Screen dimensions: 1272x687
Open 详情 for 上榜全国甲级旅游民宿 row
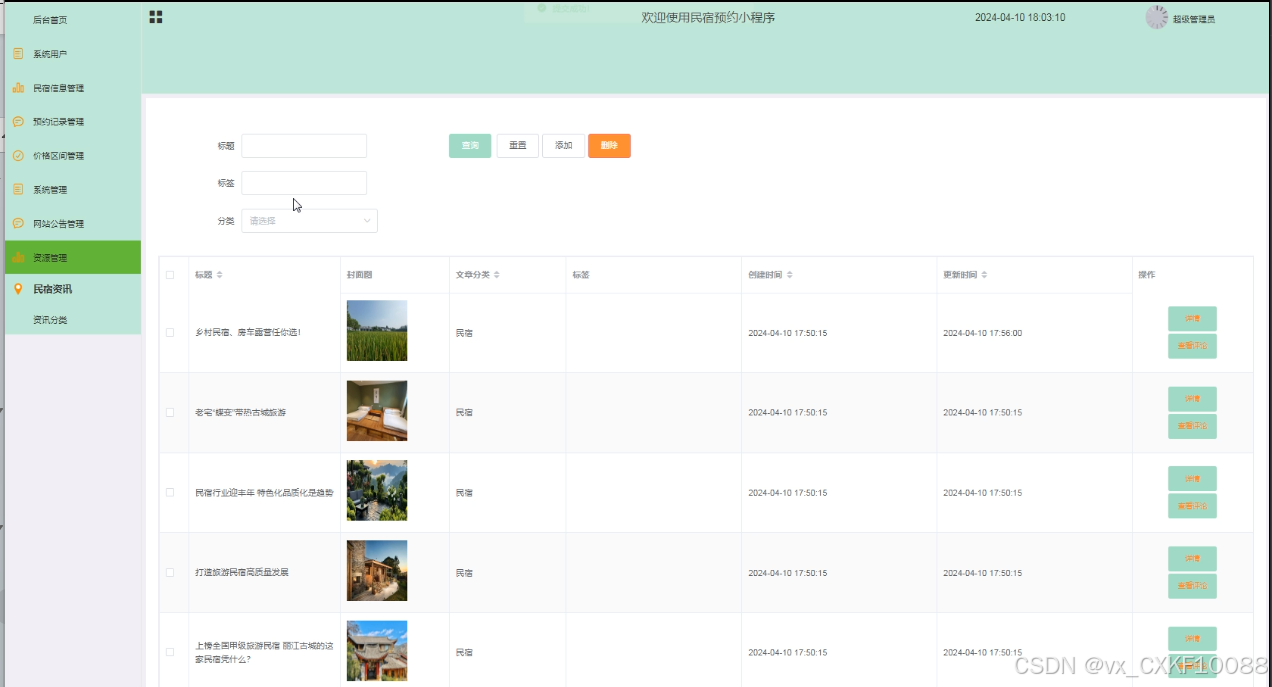tap(1192, 639)
